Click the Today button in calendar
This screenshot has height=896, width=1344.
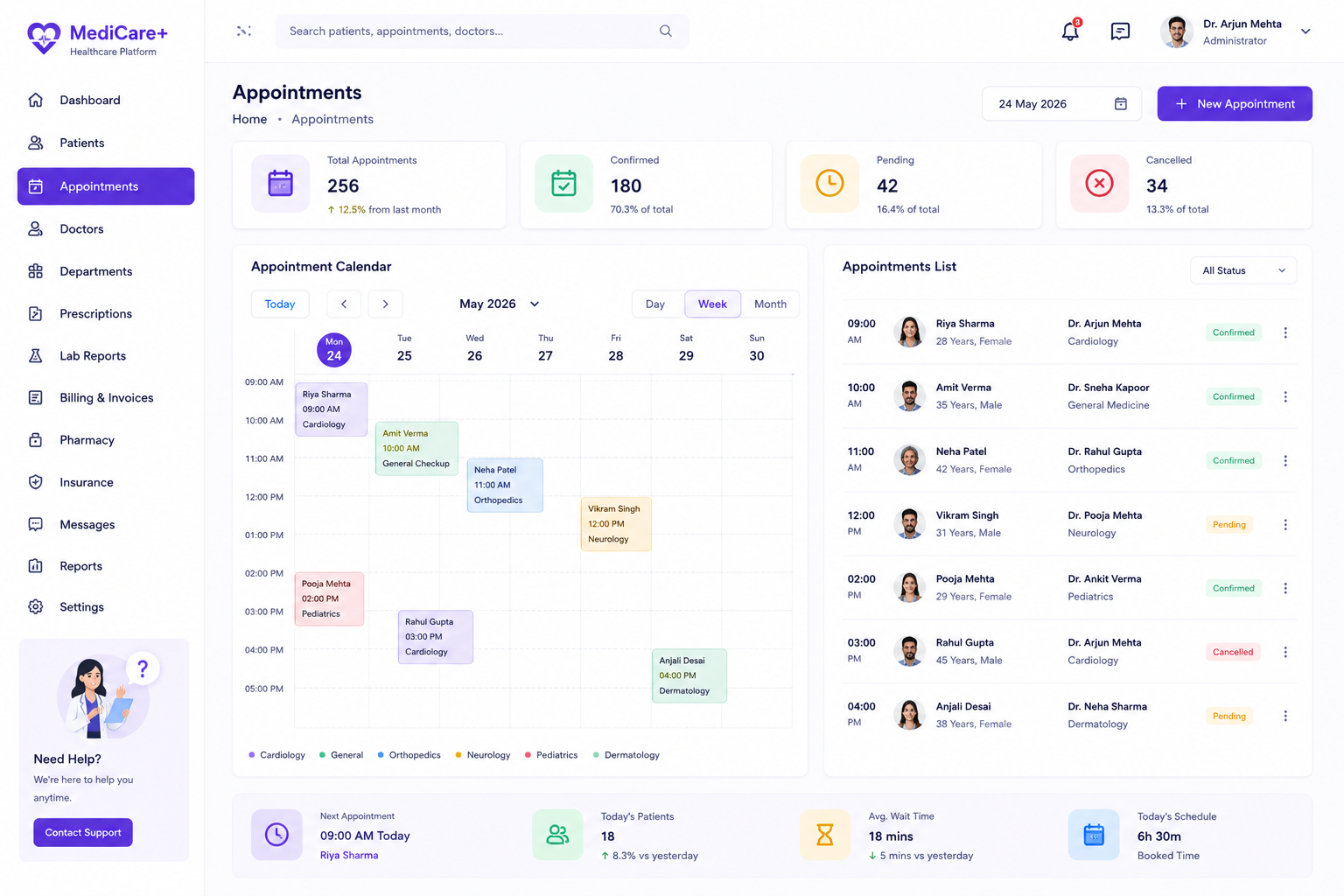pyautogui.click(x=280, y=304)
